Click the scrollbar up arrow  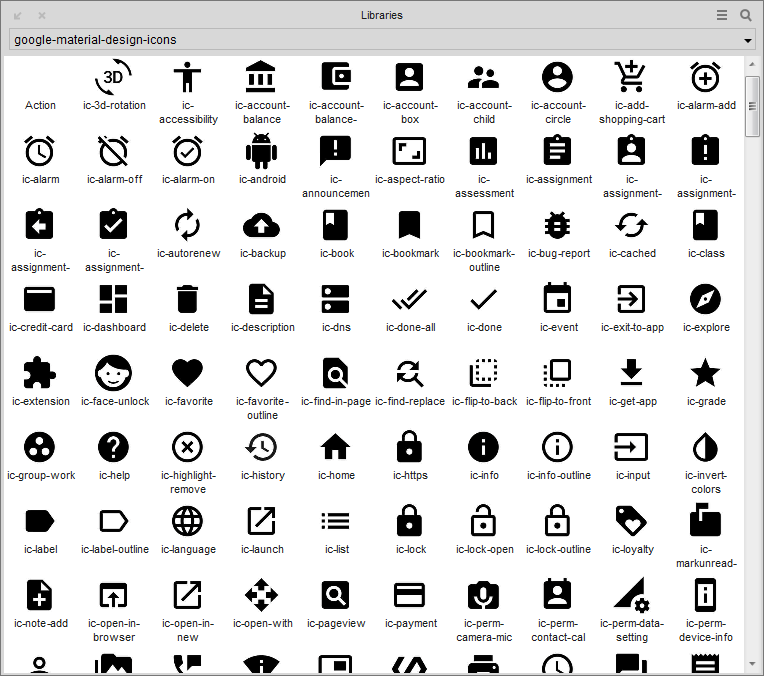(x=752, y=65)
